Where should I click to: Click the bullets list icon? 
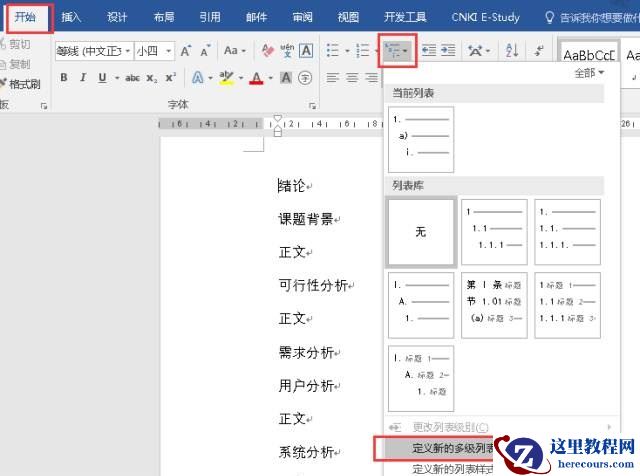[333, 51]
